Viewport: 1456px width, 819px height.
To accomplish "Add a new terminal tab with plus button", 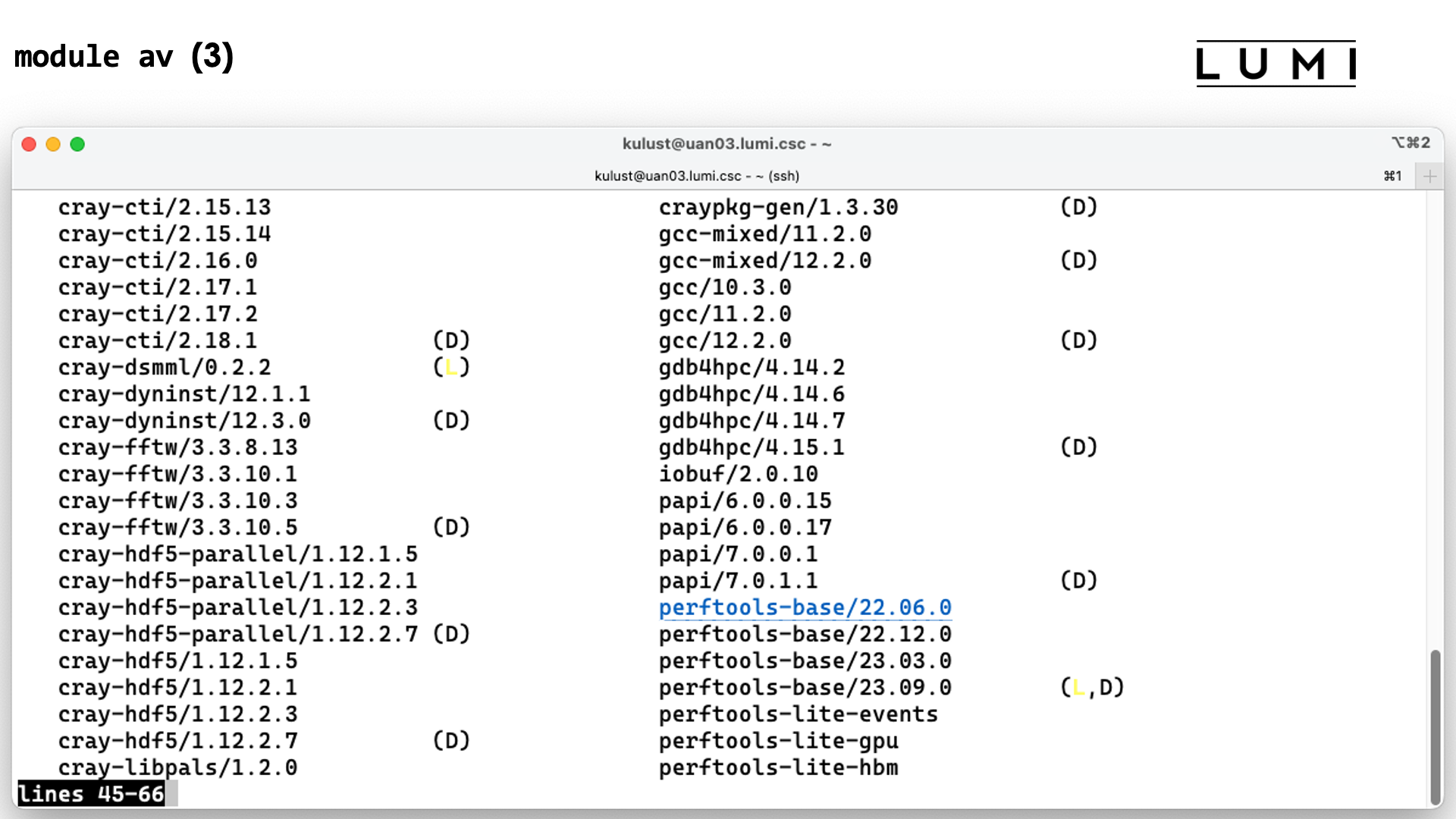I will [x=1429, y=176].
